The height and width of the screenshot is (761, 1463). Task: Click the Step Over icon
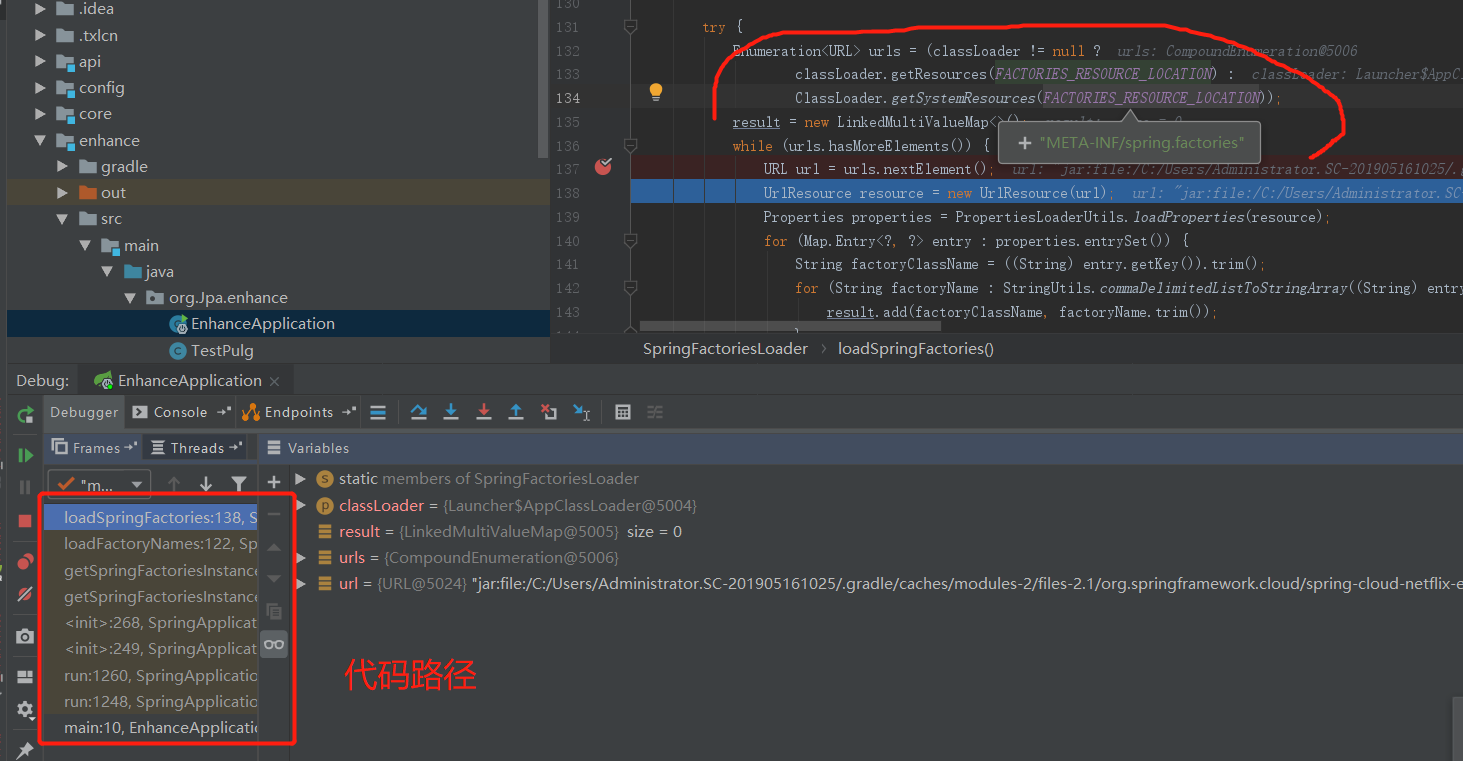(x=419, y=412)
